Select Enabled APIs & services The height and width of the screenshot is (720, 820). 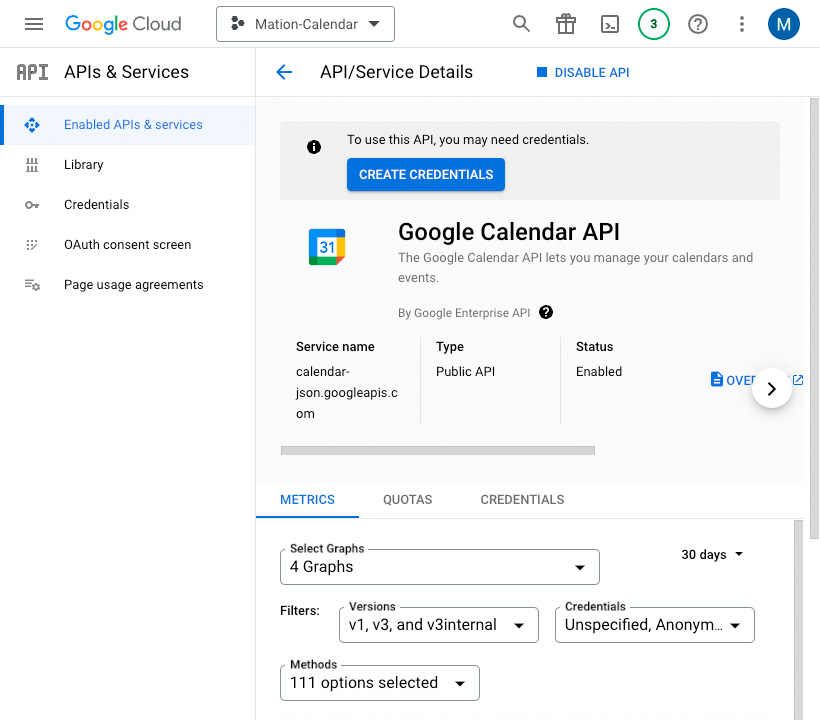(x=128, y=124)
